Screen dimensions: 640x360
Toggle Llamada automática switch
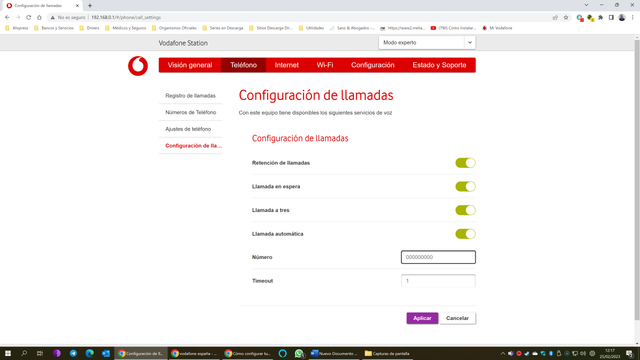pyautogui.click(x=465, y=234)
